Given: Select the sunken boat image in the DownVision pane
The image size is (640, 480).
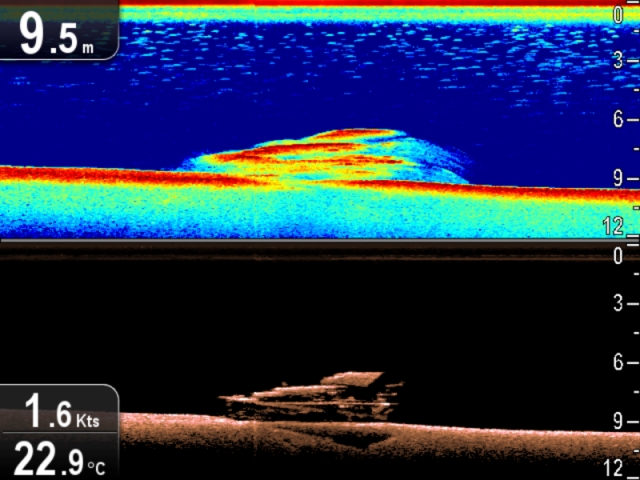Looking at the screenshot, I should click(x=312, y=396).
